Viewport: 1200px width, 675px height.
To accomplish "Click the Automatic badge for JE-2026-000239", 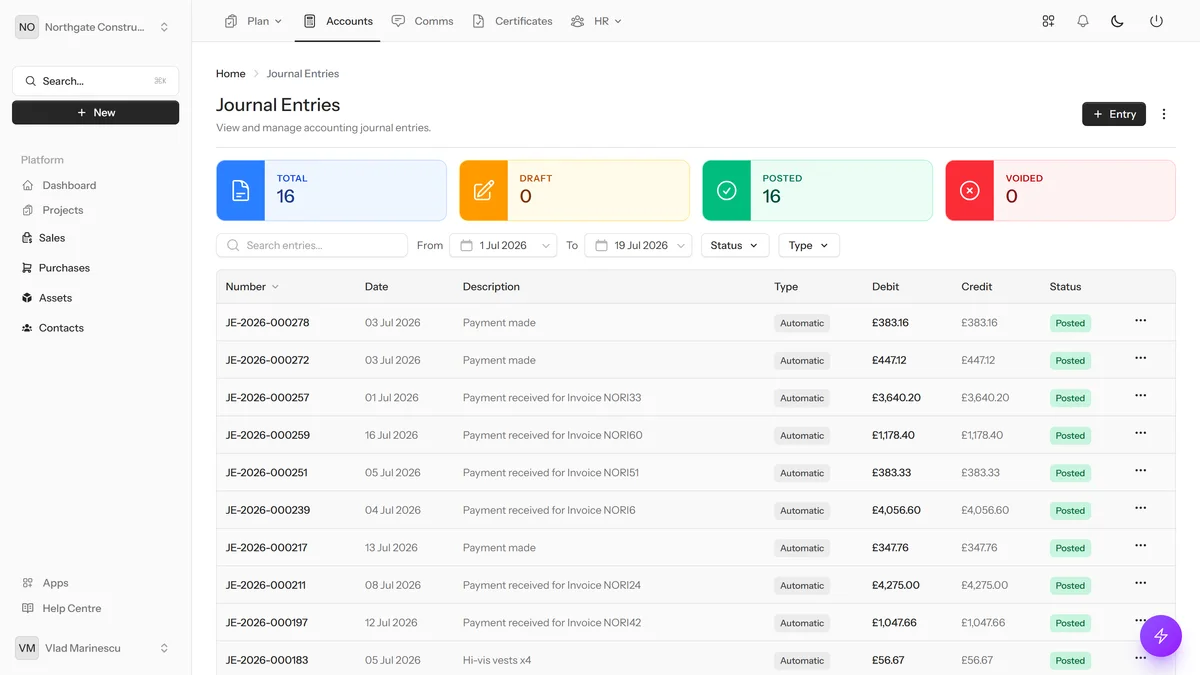I will click(802, 510).
